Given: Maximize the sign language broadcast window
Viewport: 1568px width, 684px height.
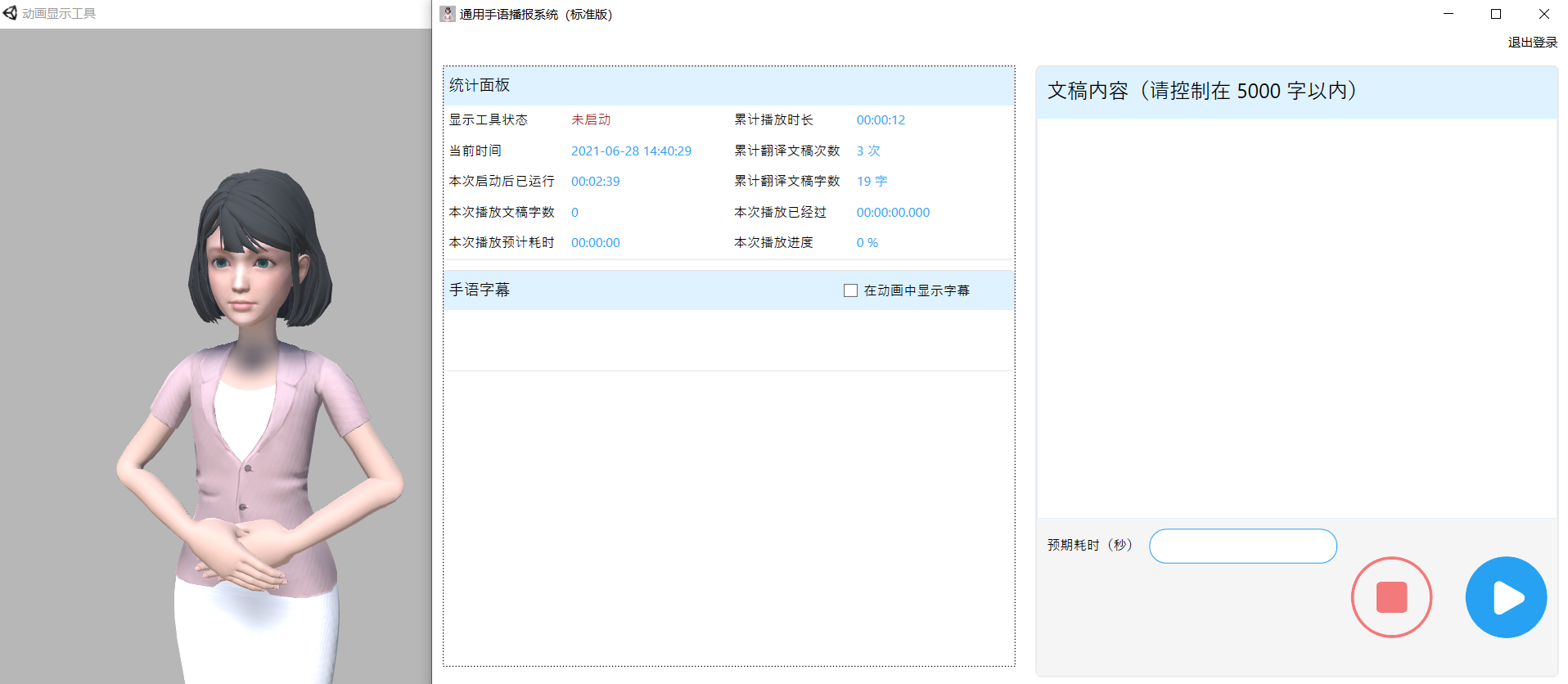Looking at the screenshot, I should [x=1496, y=14].
